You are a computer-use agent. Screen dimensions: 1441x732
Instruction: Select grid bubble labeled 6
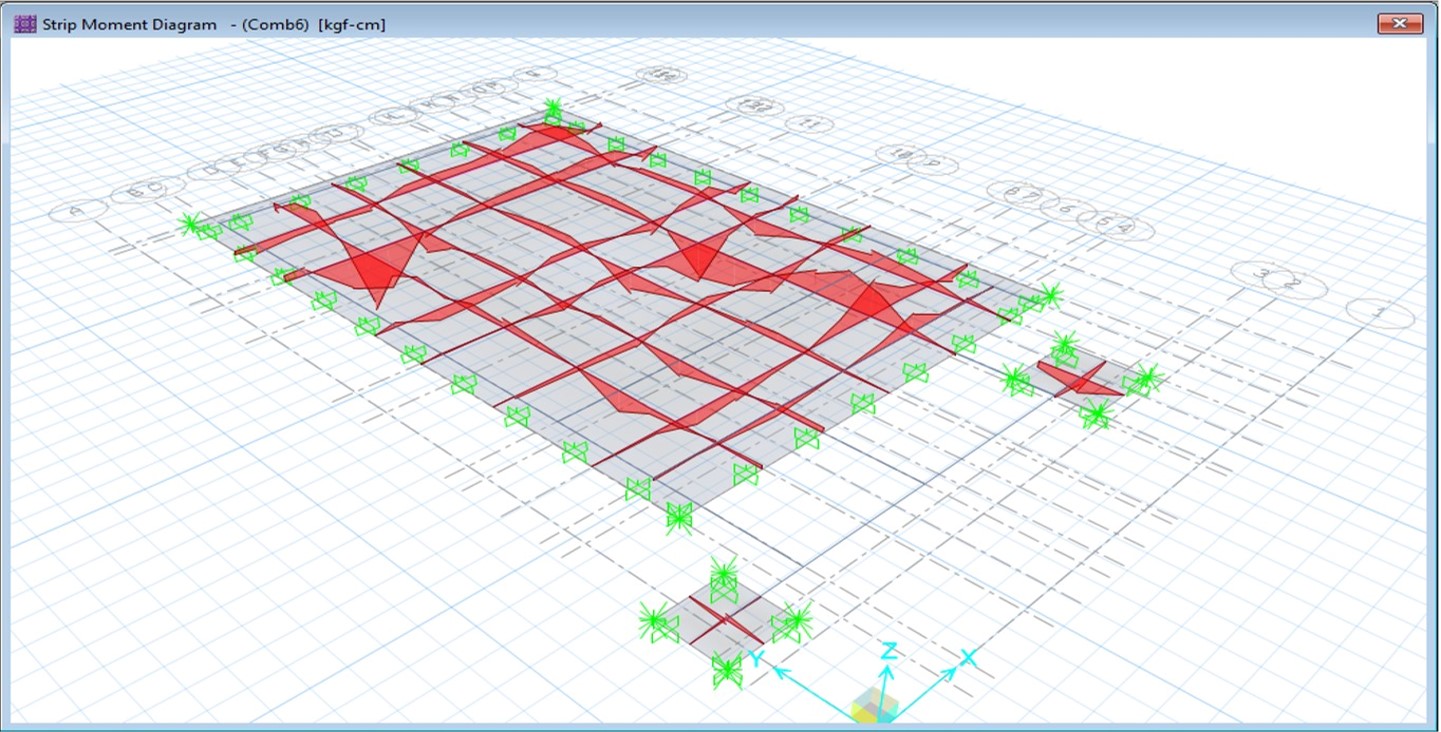tap(1067, 207)
